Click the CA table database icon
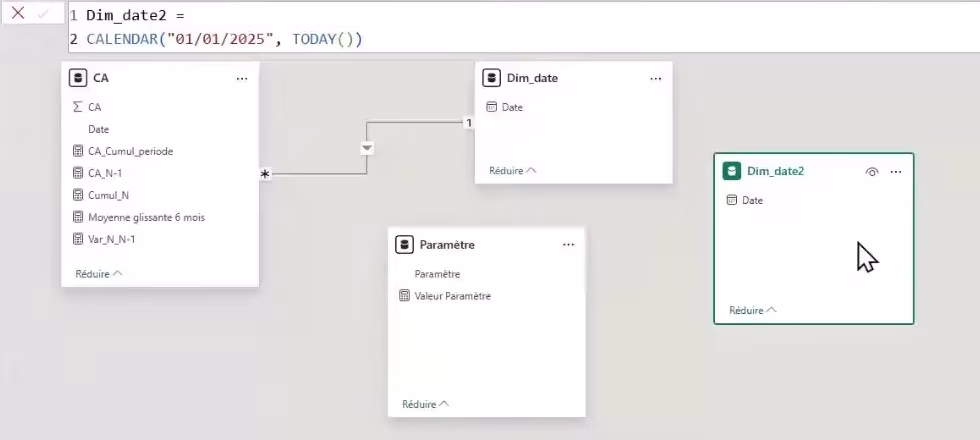This screenshot has width=980, height=440. 78,78
